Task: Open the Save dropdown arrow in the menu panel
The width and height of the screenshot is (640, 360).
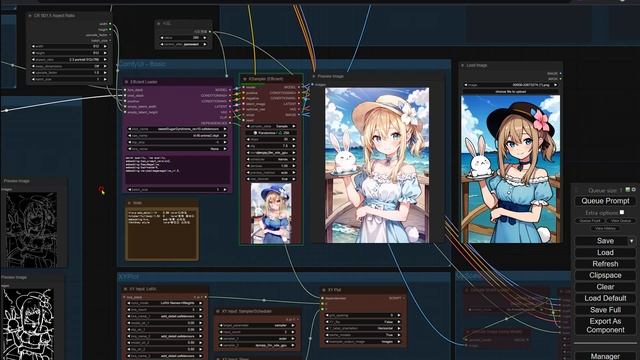Action: coord(631,241)
